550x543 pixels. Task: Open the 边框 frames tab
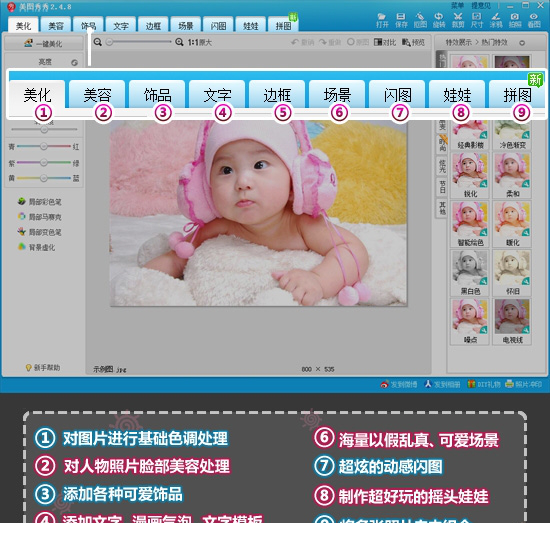[x=153, y=26]
